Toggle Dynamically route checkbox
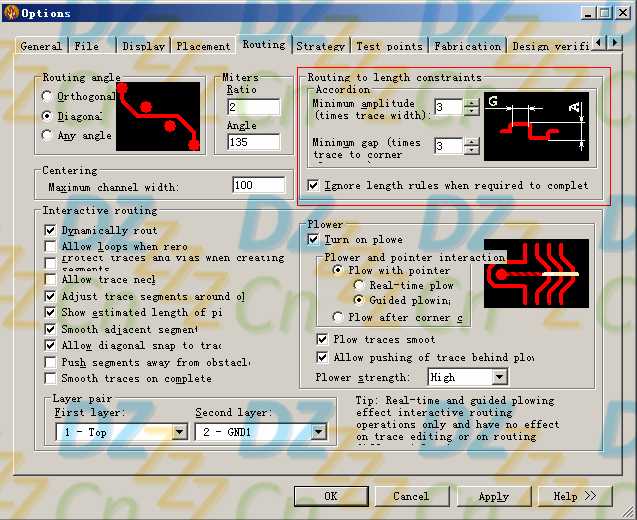This screenshot has width=637, height=520. coord(50,230)
